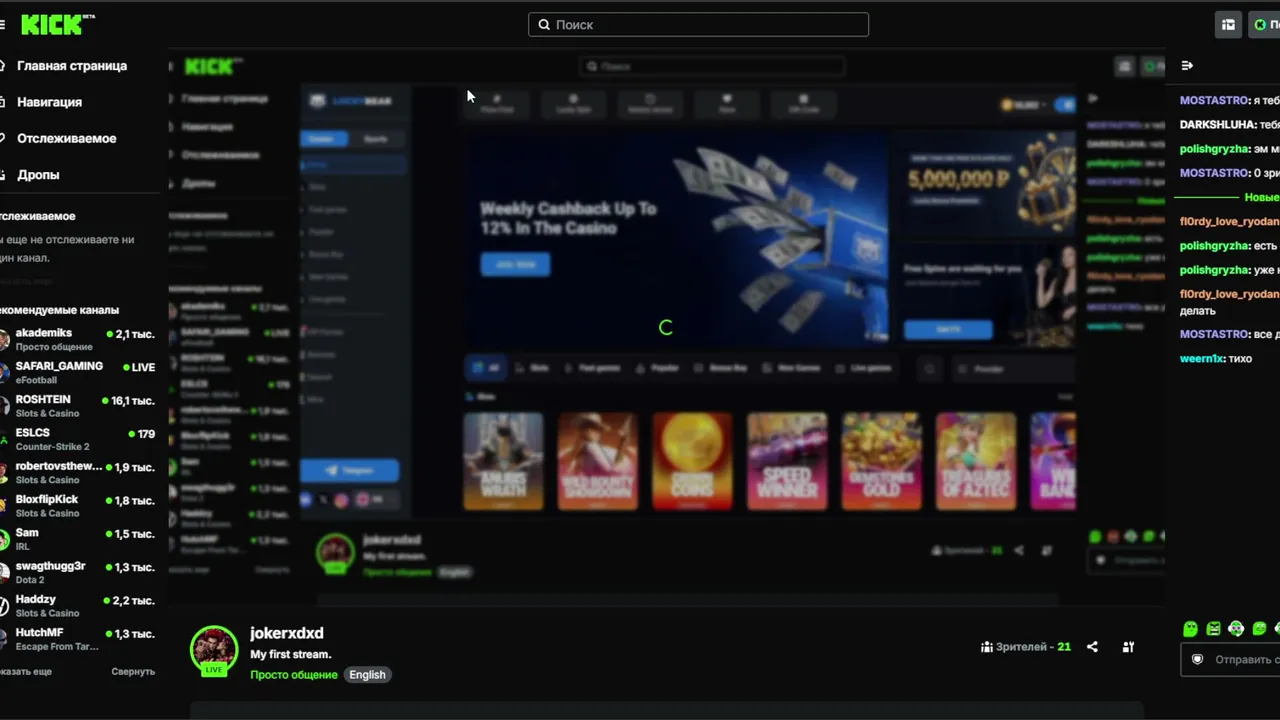Select the Haddzy channel row
This screenshot has height=720, width=1280.
click(78, 606)
